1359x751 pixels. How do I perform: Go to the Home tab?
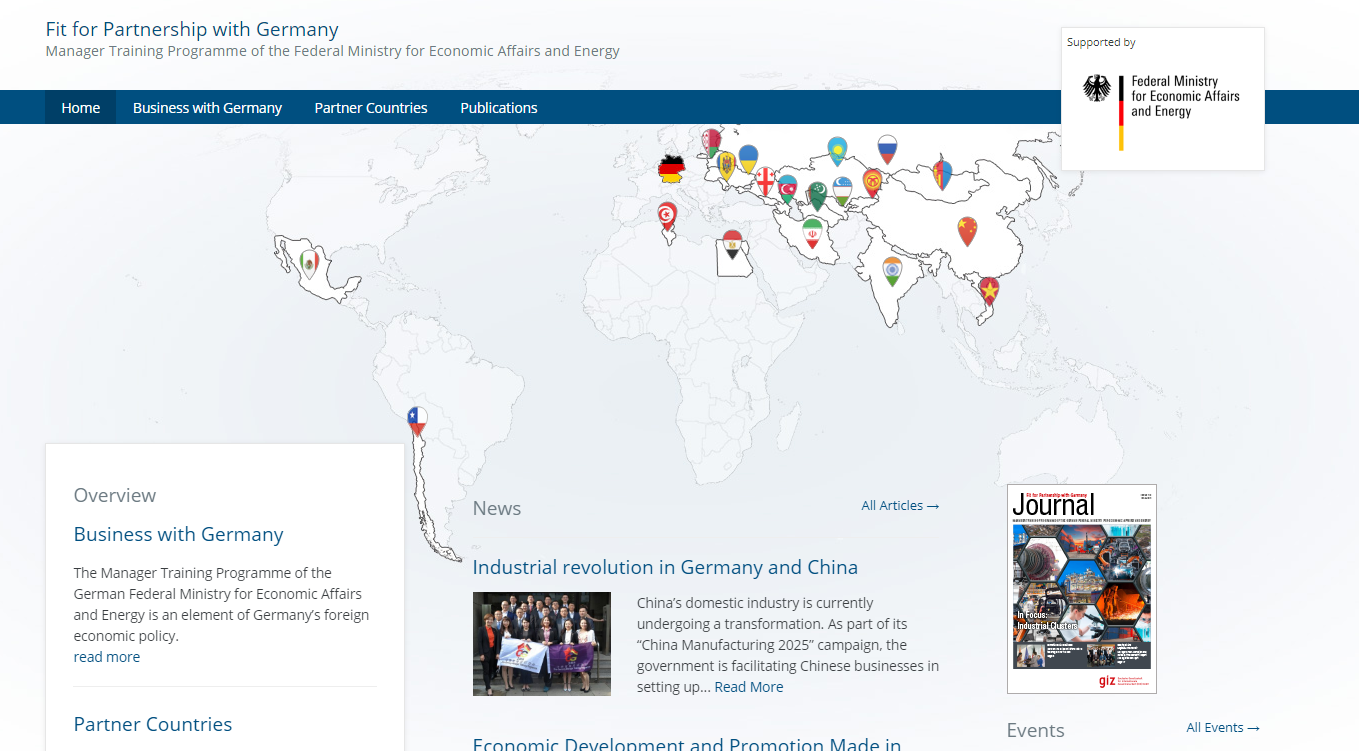click(x=81, y=107)
